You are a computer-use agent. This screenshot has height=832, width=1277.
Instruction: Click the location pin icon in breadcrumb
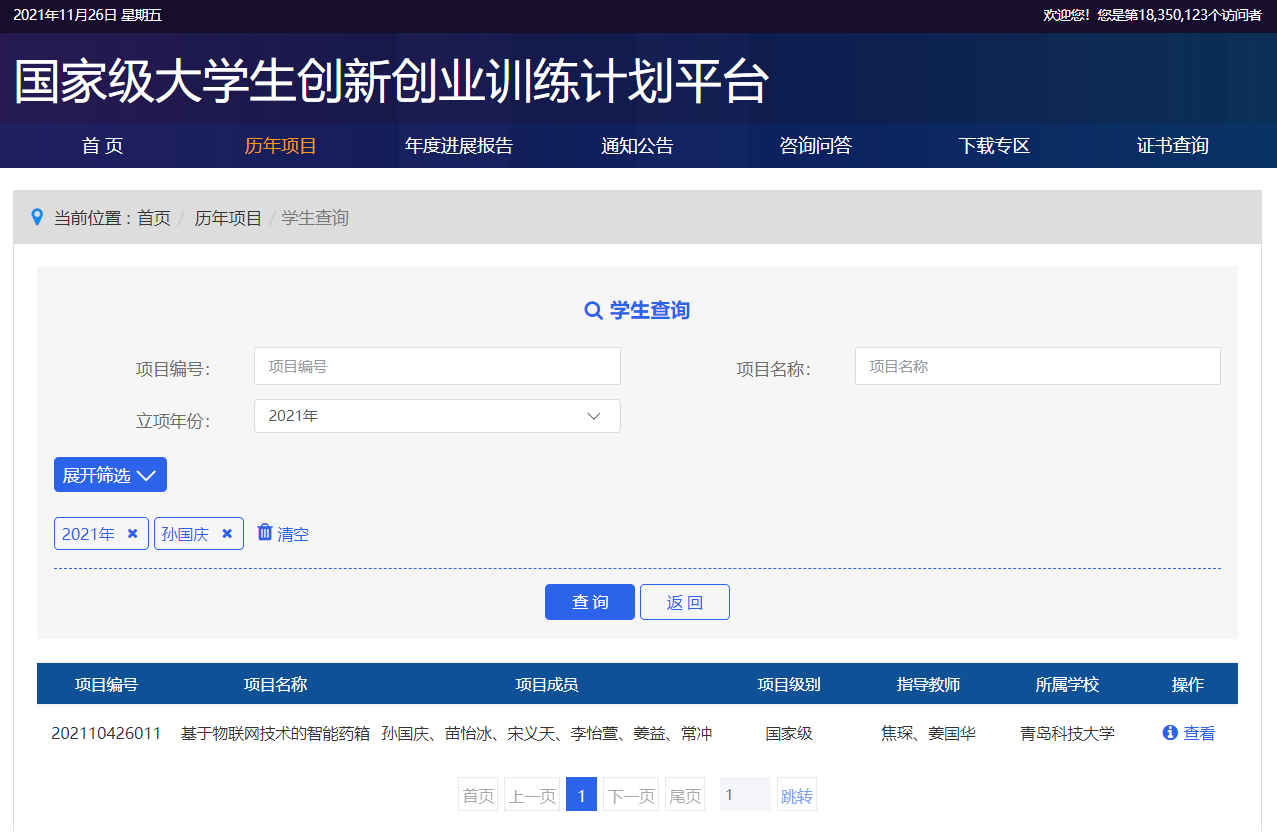click(x=38, y=217)
